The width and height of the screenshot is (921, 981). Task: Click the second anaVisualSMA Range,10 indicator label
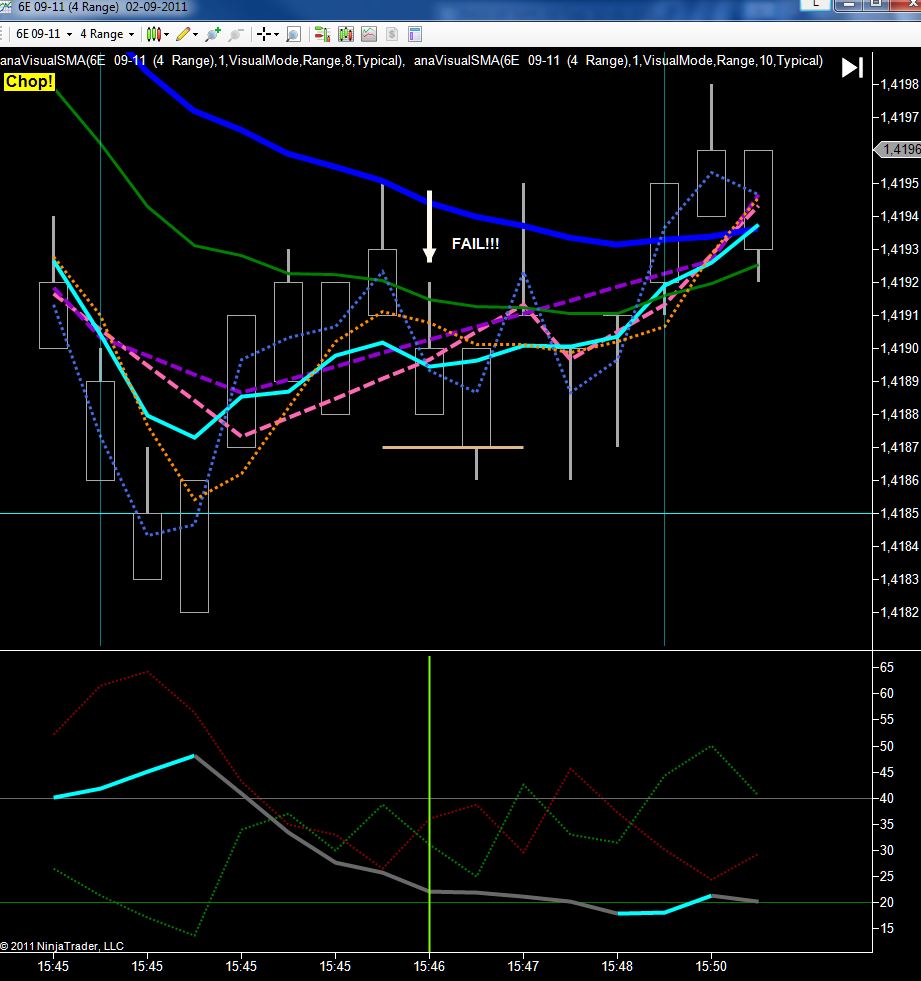tap(618, 61)
